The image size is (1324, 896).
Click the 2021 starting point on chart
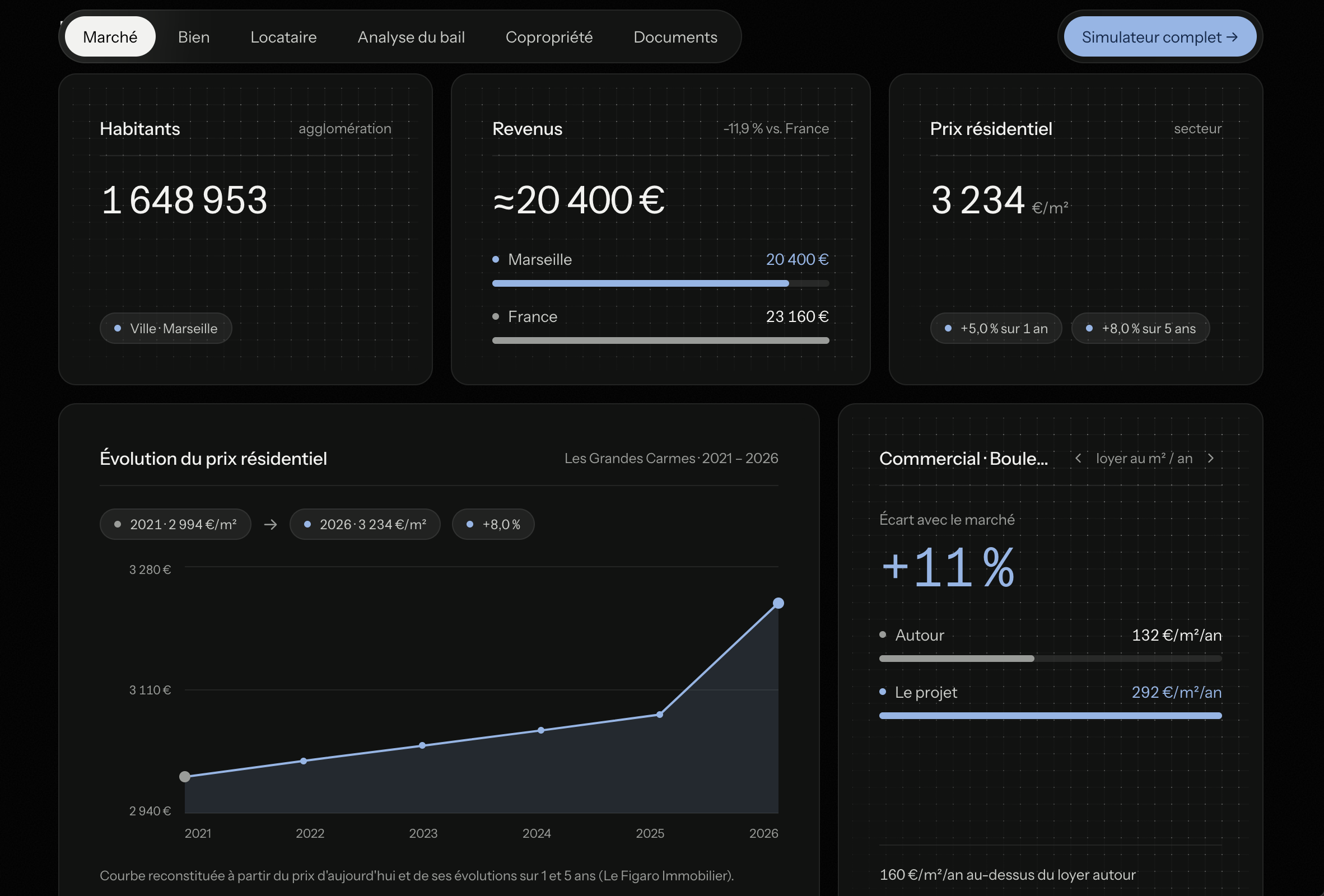pyautogui.click(x=185, y=776)
